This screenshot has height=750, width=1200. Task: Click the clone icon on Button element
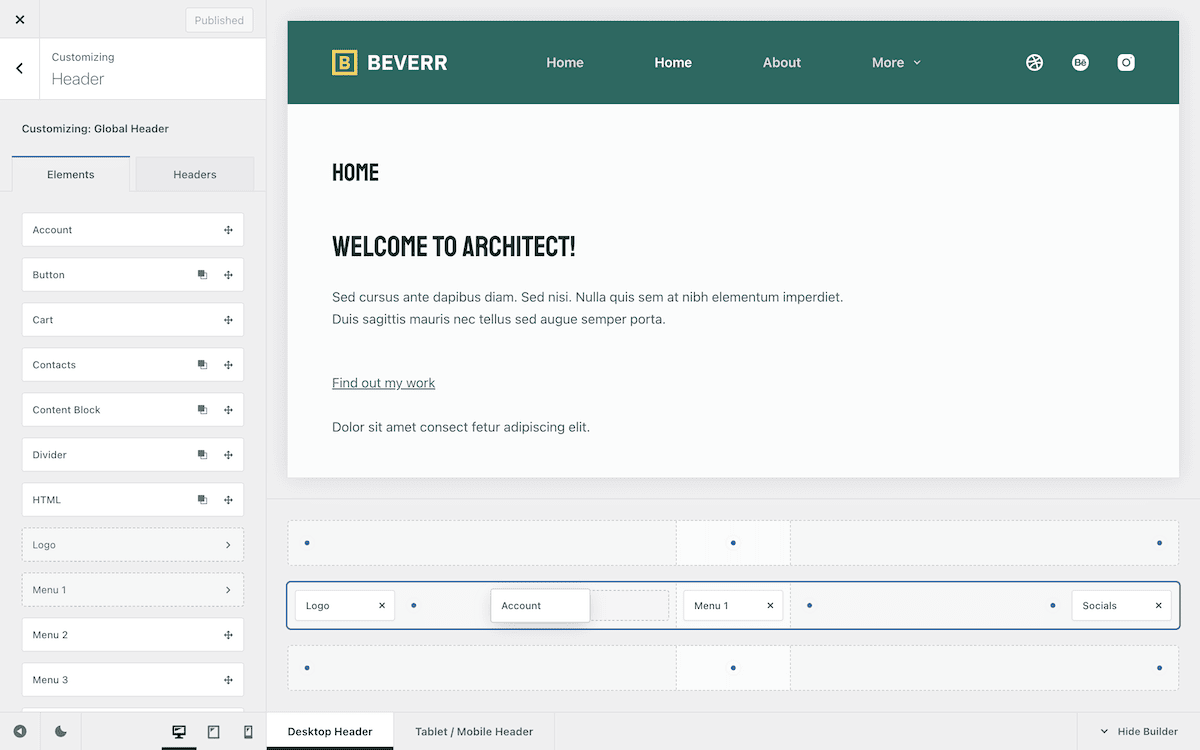(x=202, y=275)
